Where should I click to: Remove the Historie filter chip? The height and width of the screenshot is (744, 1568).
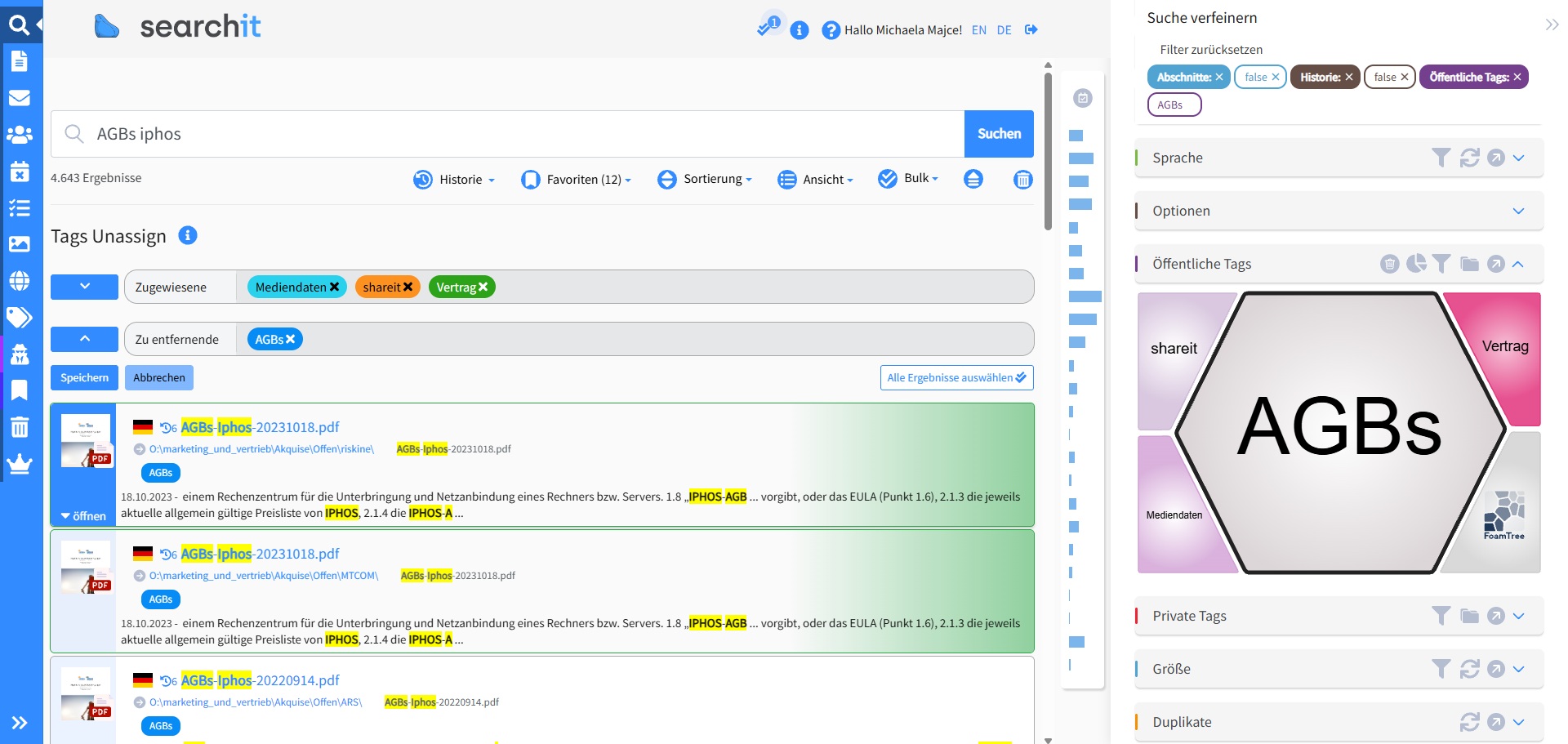click(1349, 77)
